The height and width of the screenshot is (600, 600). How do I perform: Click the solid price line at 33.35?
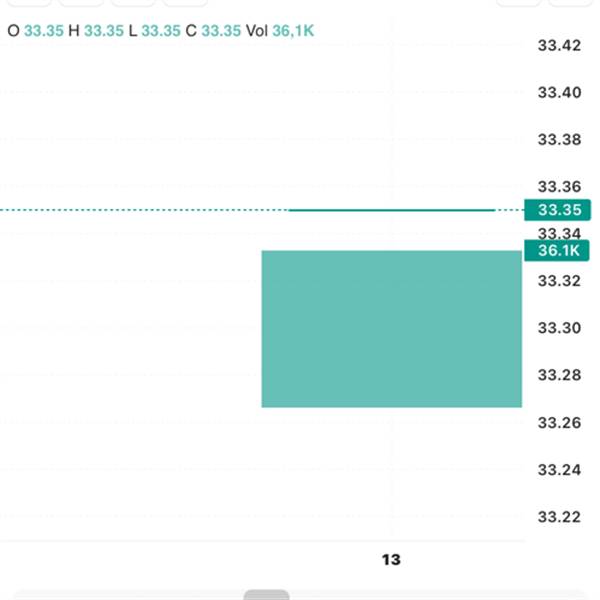[x=391, y=210]
